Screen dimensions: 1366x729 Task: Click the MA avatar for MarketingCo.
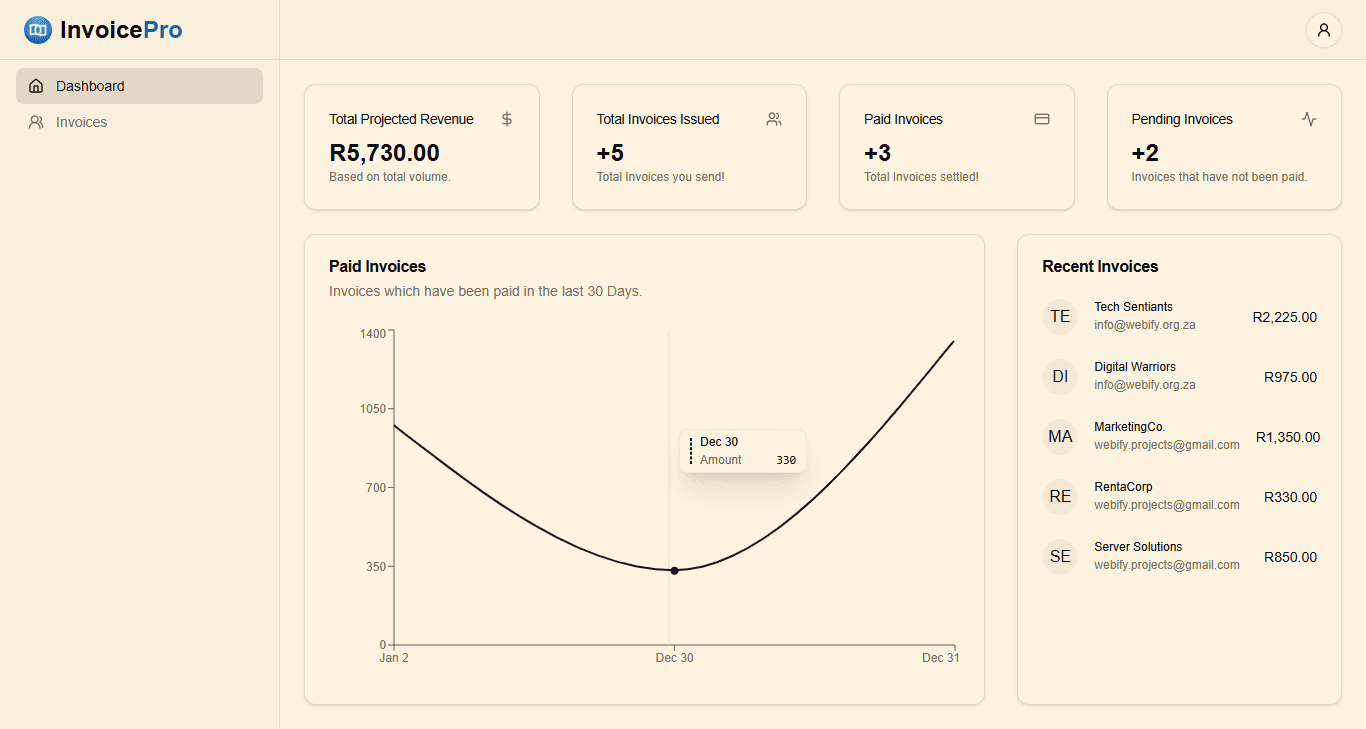pyautogui.click(x=1060, y=437)
